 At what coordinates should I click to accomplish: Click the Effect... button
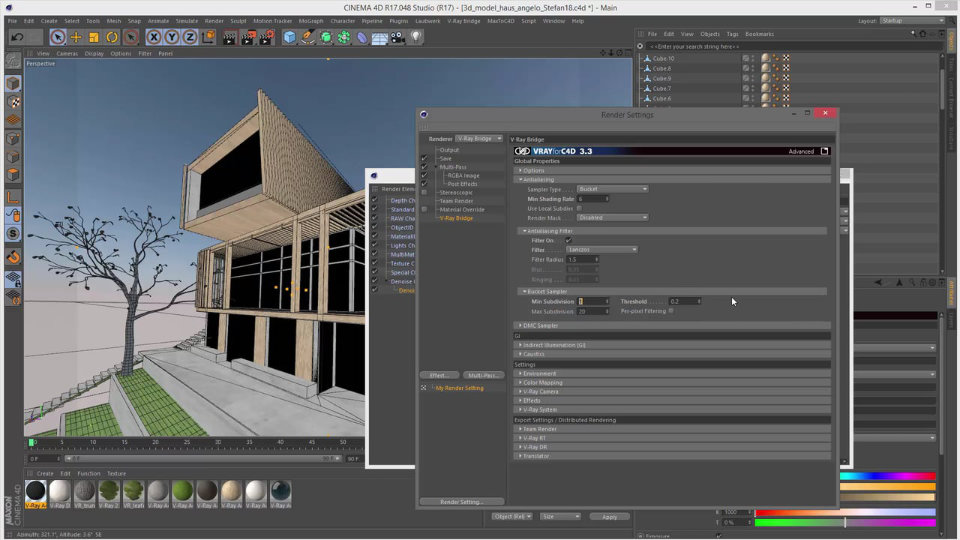(x=440, y=375)
